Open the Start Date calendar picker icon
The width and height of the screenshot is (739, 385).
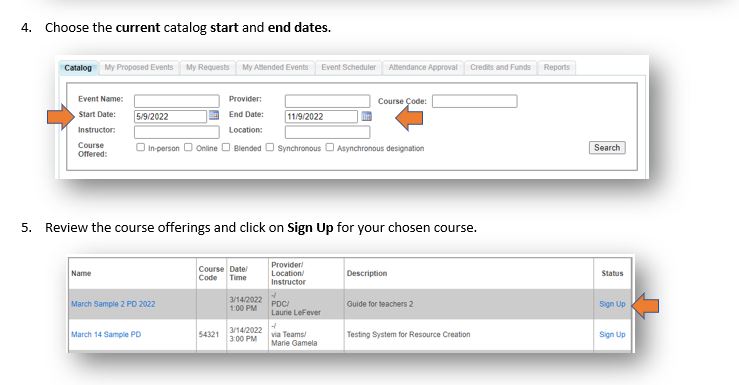(x=213, y=115)
